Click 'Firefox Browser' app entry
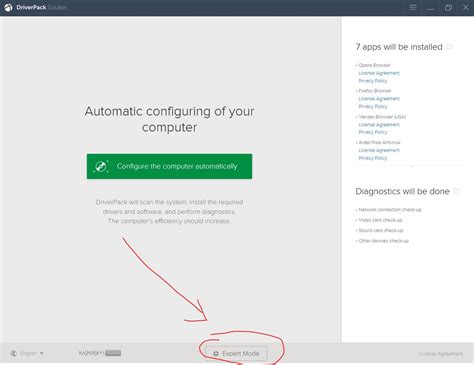The image size is (474, 365). 375,91
